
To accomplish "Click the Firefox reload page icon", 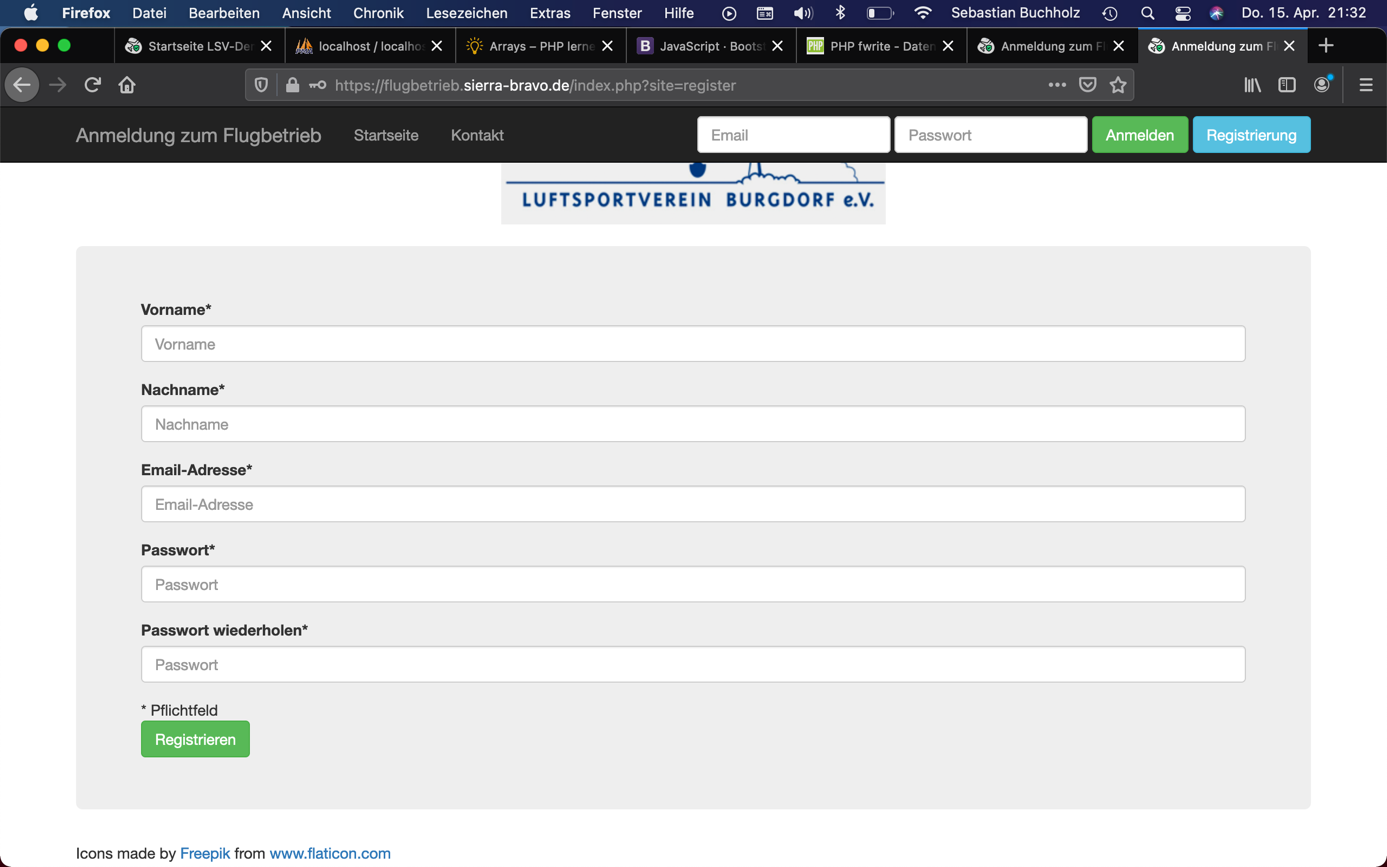I will pyautogui.click(x=93, y=85).
